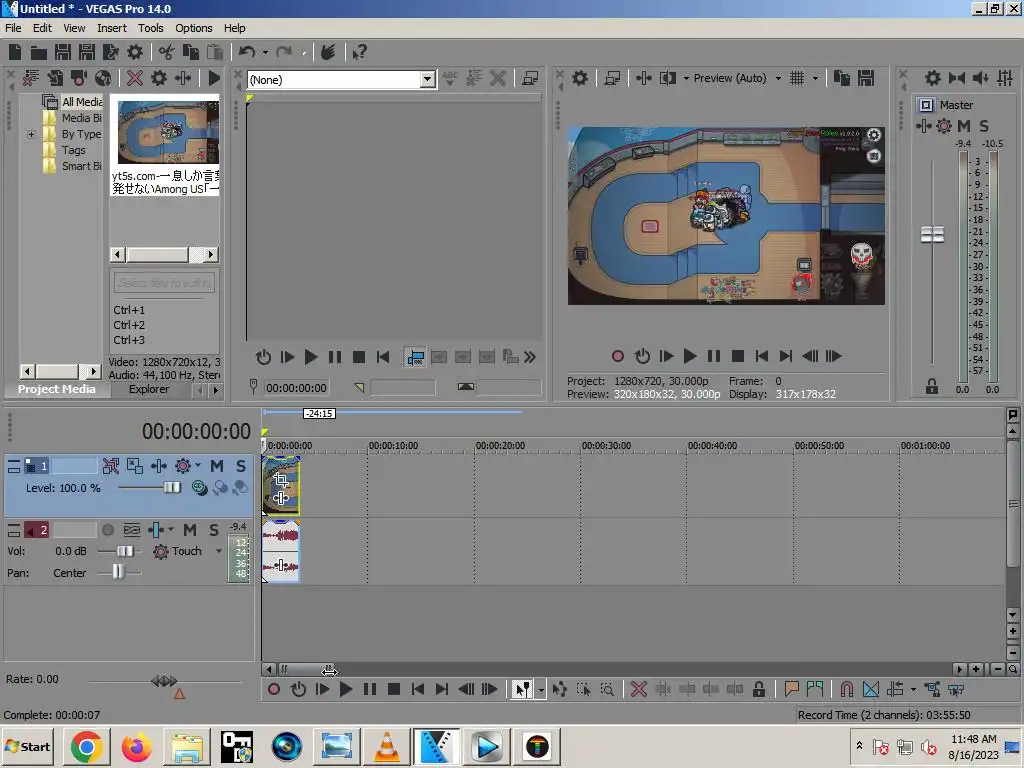Screen dimensions: 1024x768
Task: Show more trimmer buttons chevron
Action: pos(530,357)
